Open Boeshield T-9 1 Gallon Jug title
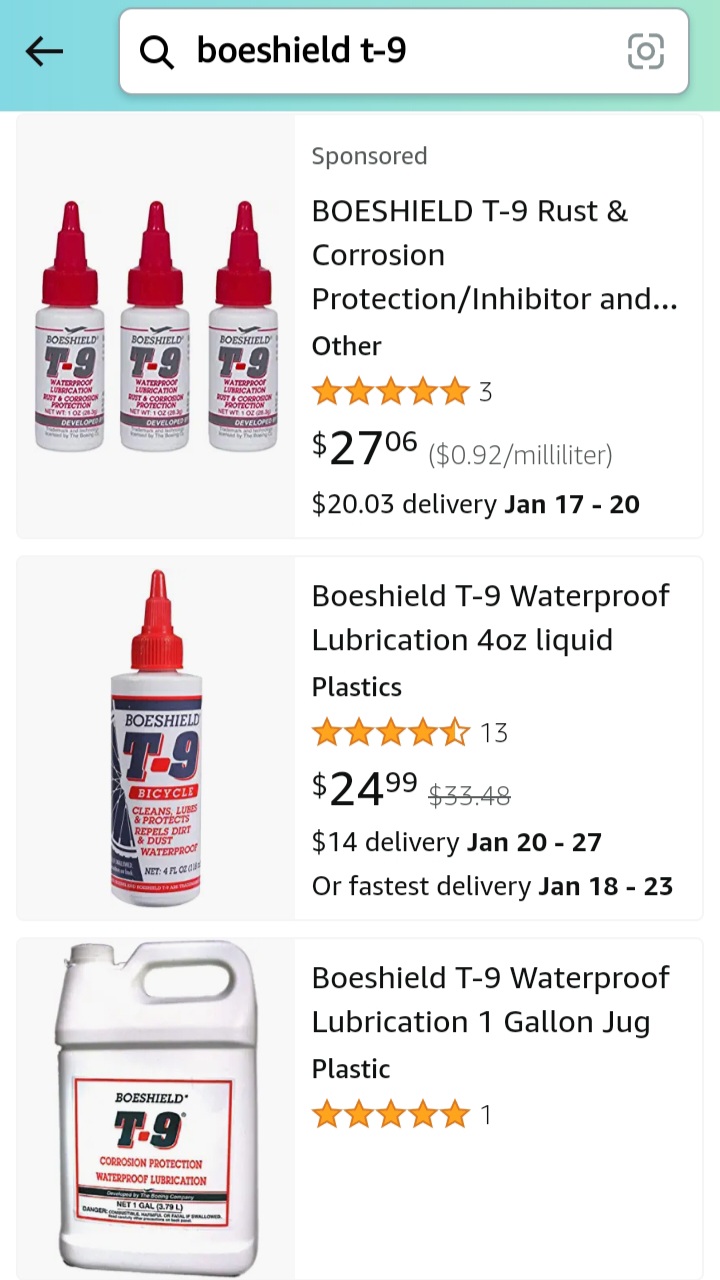720x1280 pixels. tap(490, 999)
